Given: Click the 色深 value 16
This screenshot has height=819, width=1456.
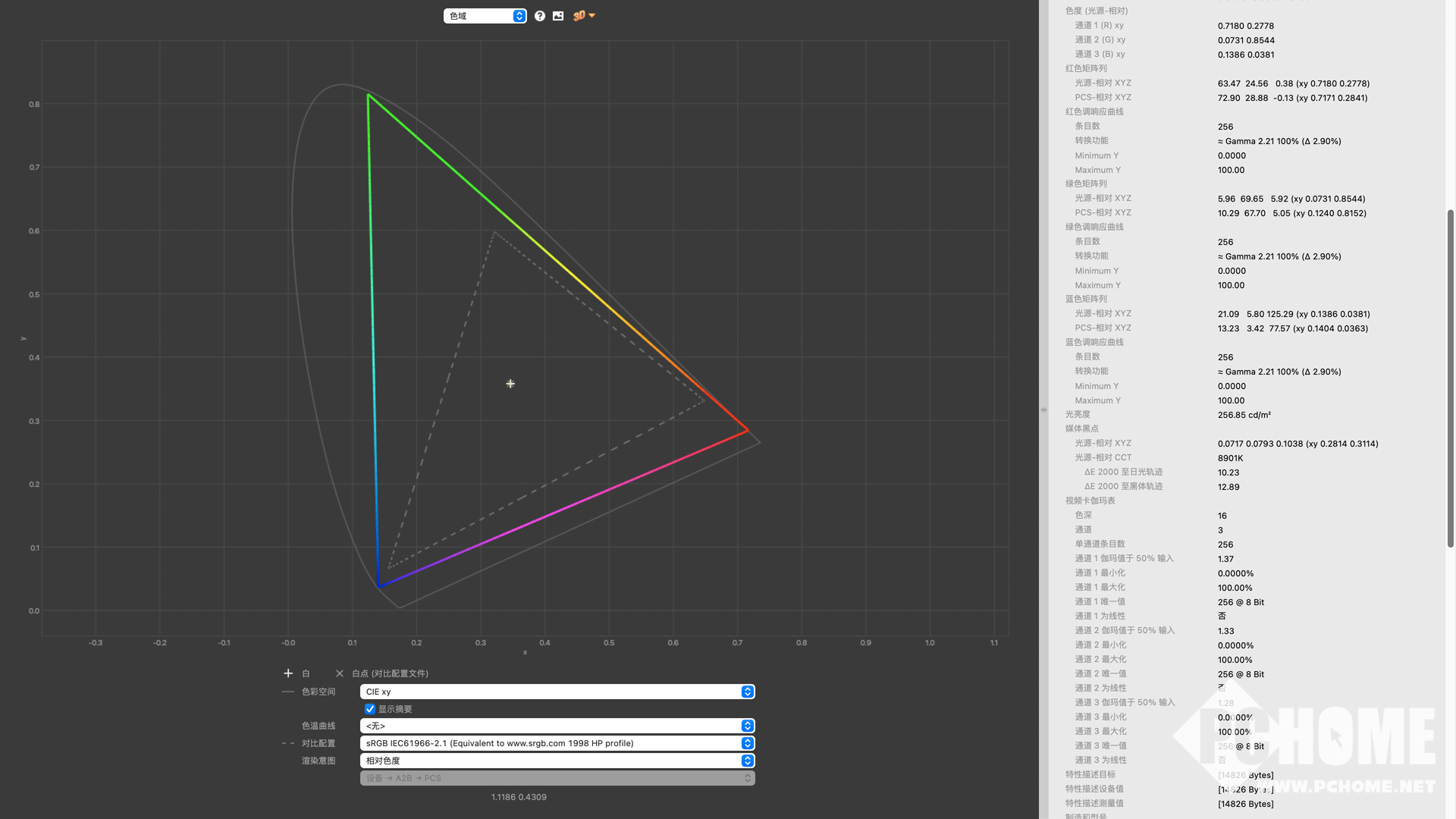Looking at the screenshot, I should tap(1222, 516).
